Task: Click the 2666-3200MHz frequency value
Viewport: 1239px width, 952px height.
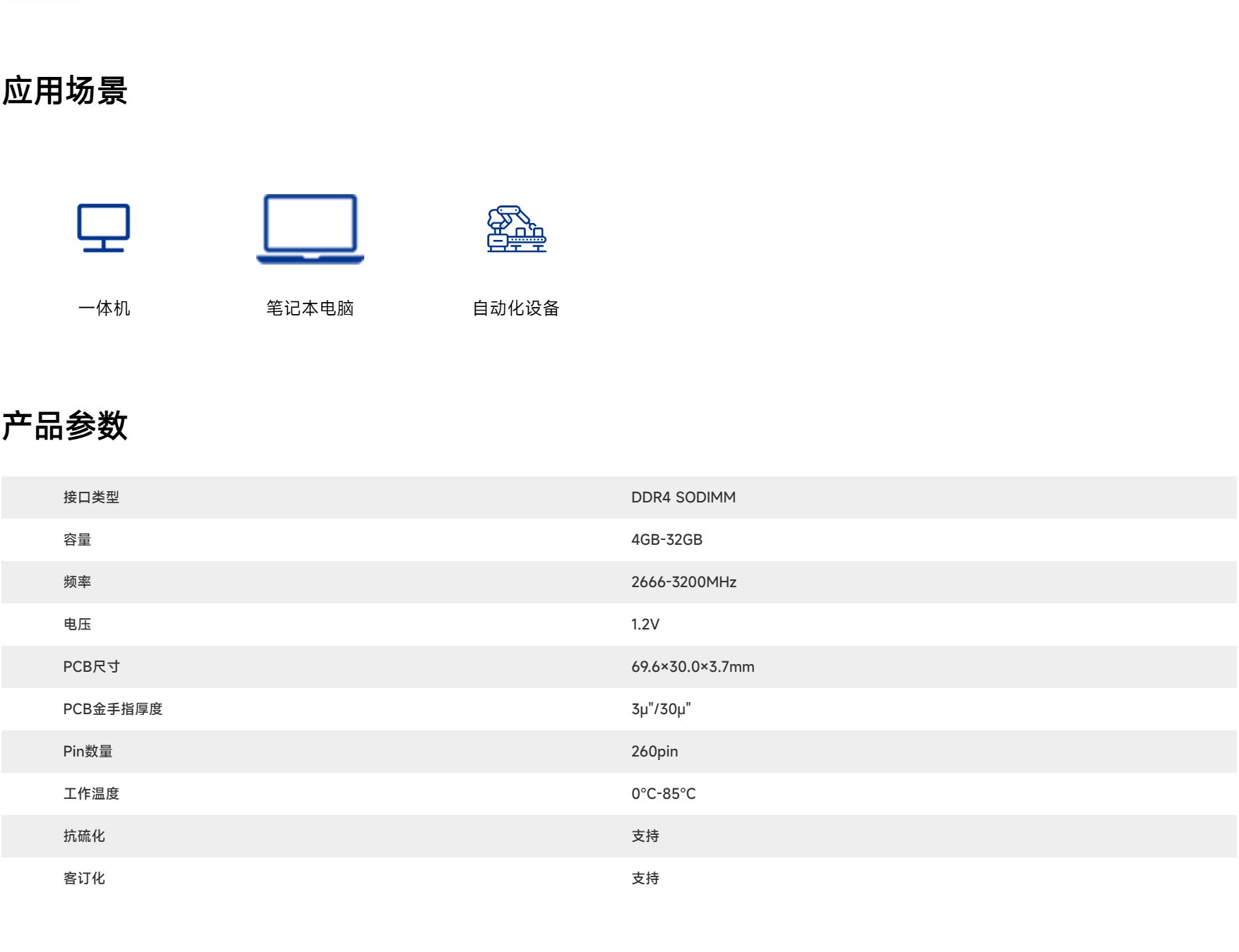Action: point(683,582)
